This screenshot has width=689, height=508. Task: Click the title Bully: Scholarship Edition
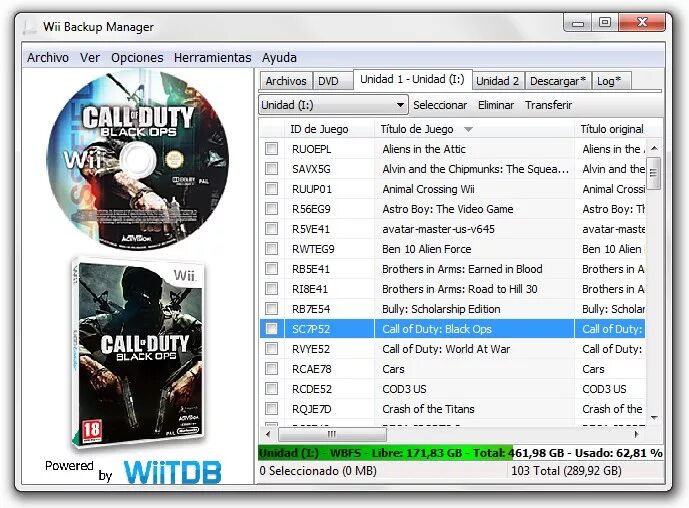(441, 309)
